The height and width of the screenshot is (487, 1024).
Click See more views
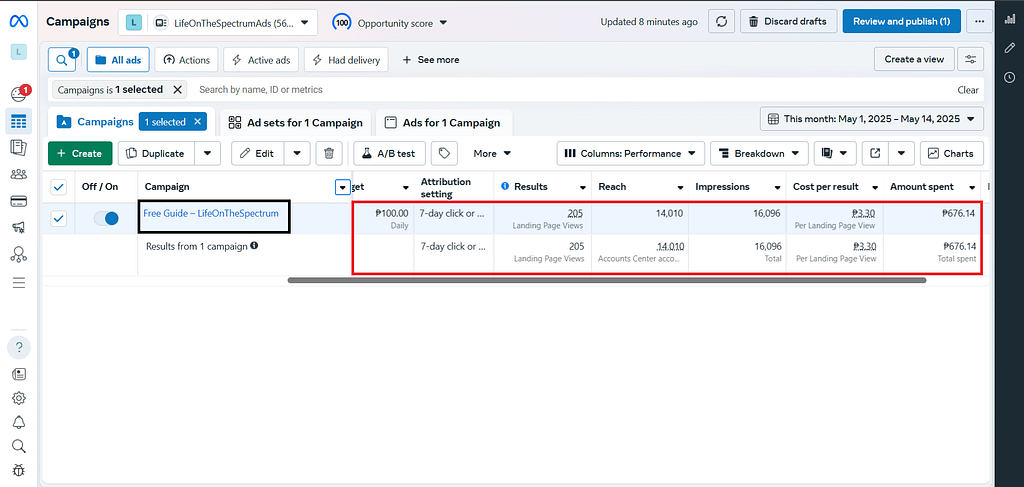pos(430,59)
